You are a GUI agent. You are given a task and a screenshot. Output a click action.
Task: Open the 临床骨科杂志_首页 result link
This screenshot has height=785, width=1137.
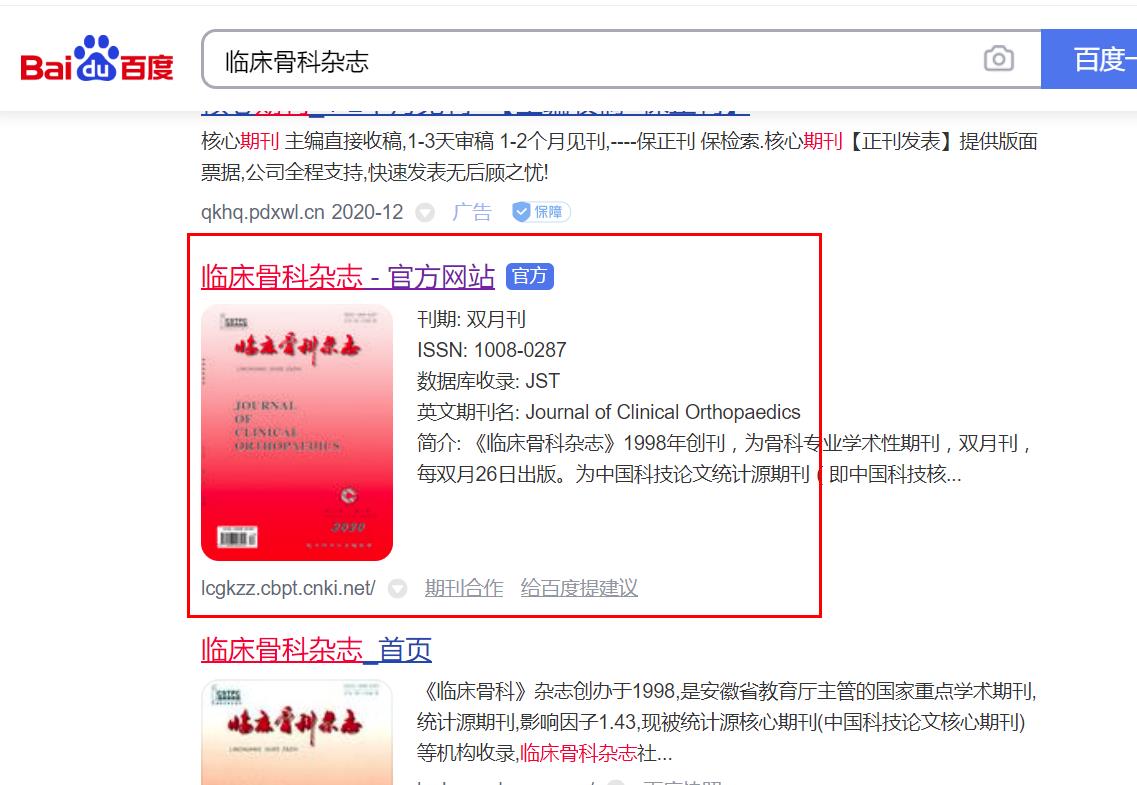point(316,649)
